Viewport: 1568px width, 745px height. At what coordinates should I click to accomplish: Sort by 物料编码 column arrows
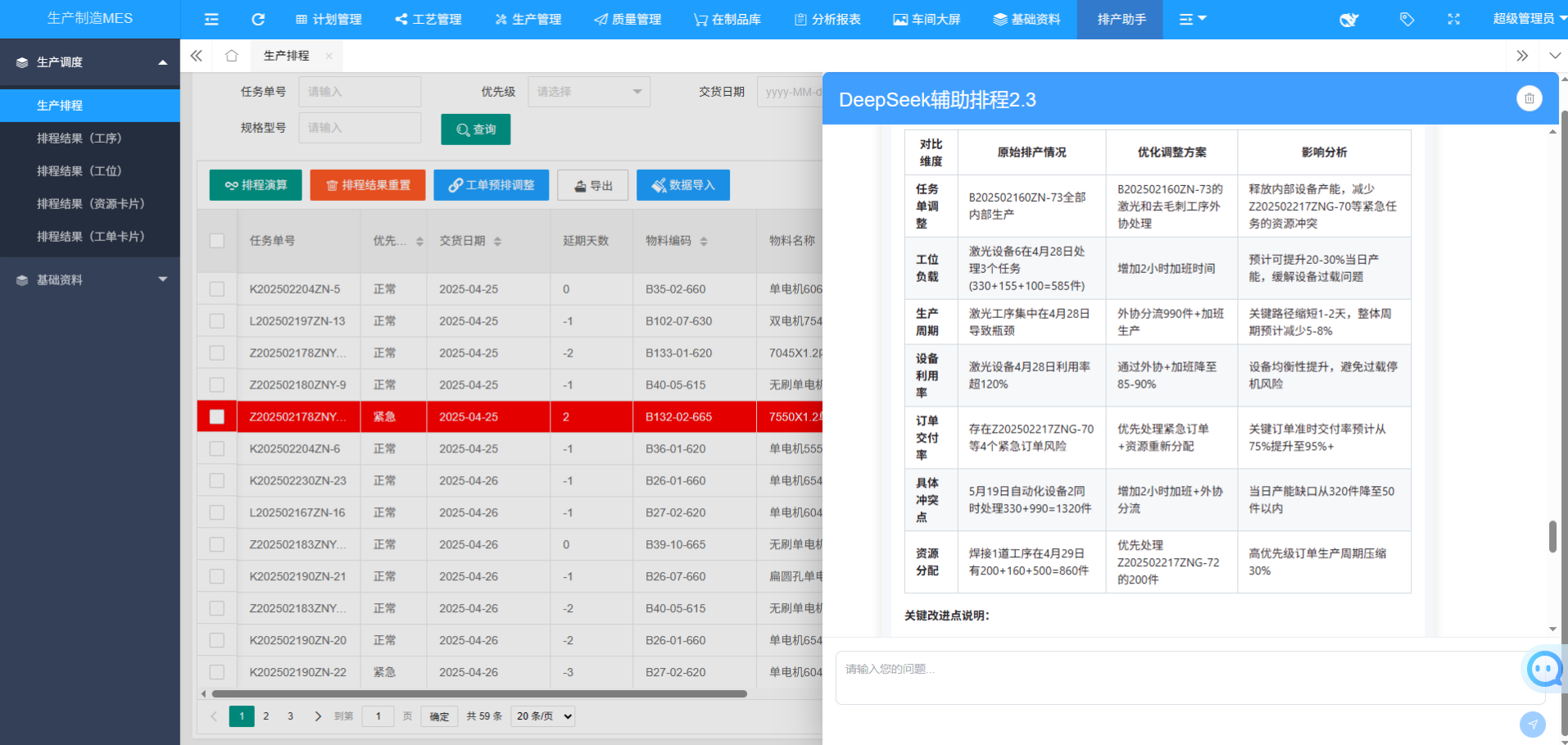[x=704, y=241]
